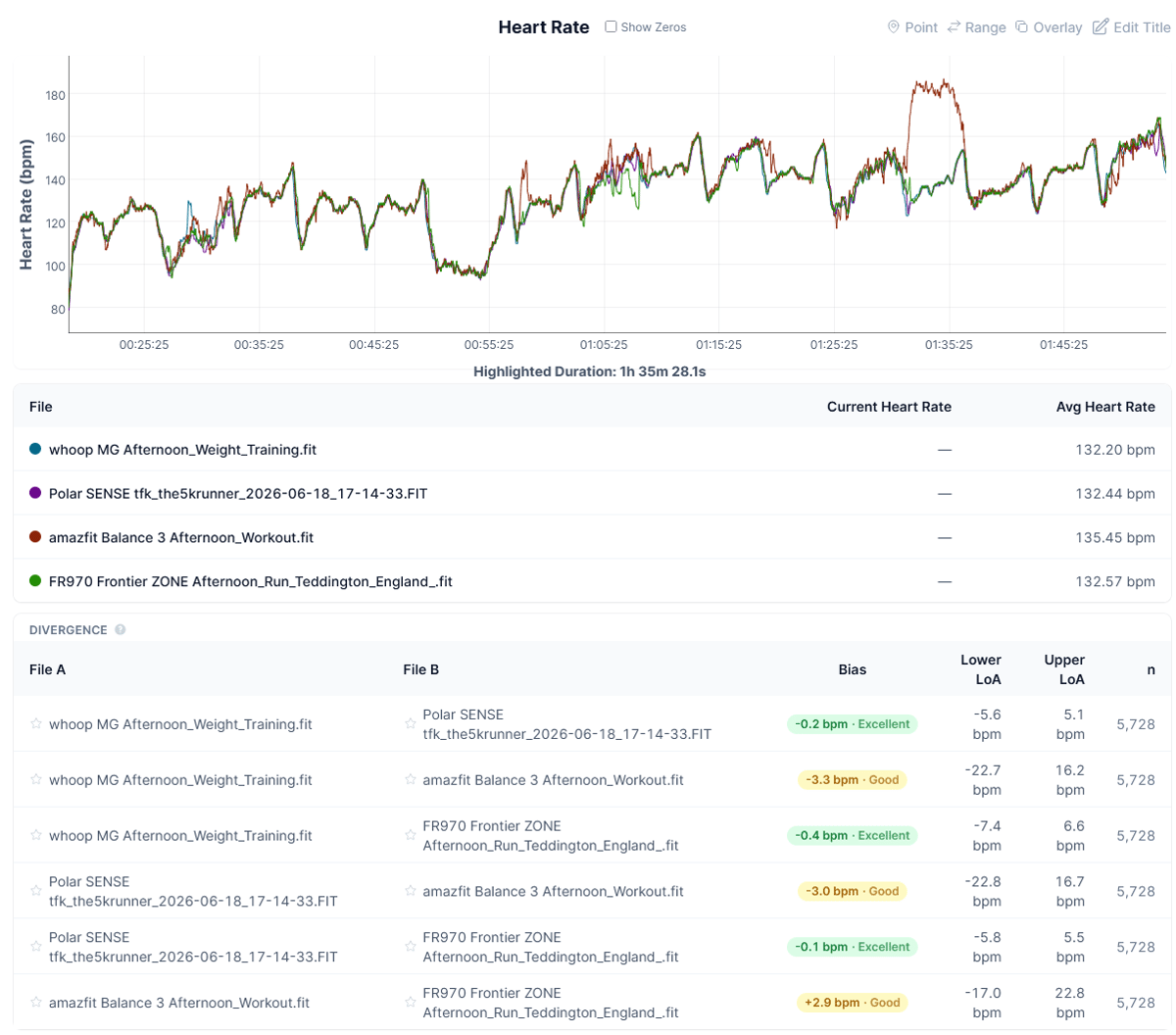
Task: Click the -3.0 bpm Good badge
Action: point(852,892)
